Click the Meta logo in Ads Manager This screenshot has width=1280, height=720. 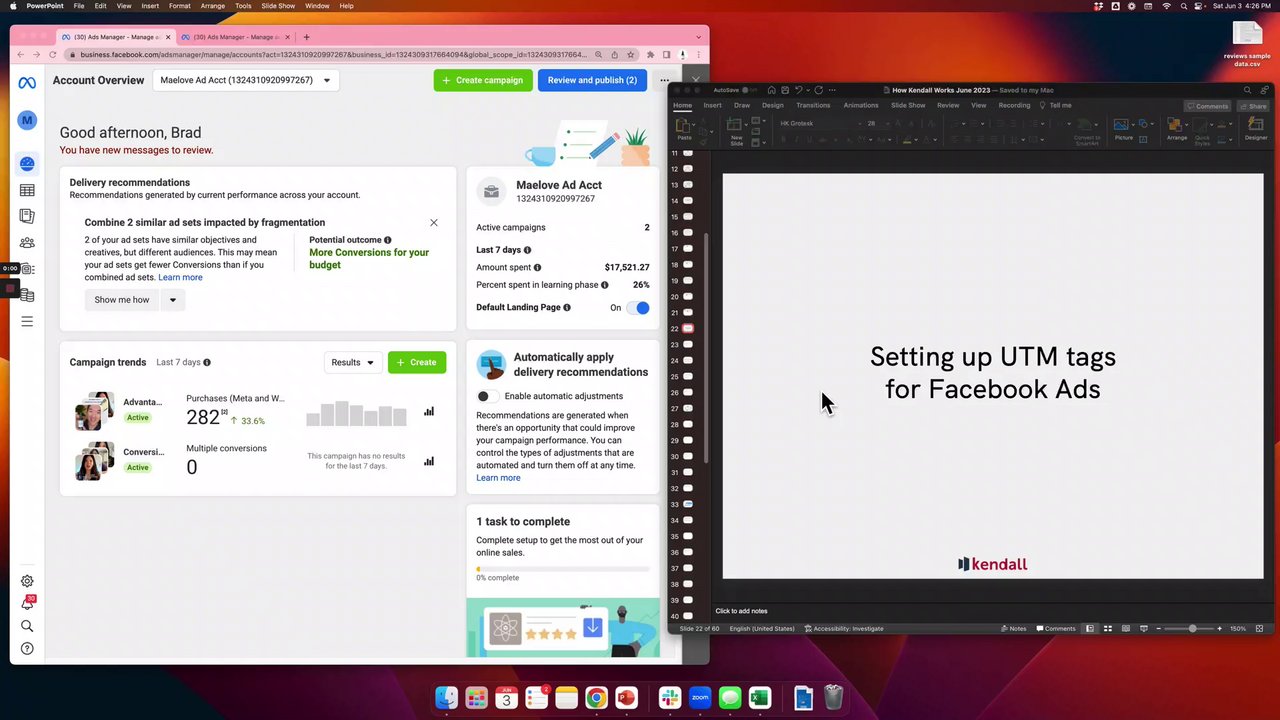27,82
